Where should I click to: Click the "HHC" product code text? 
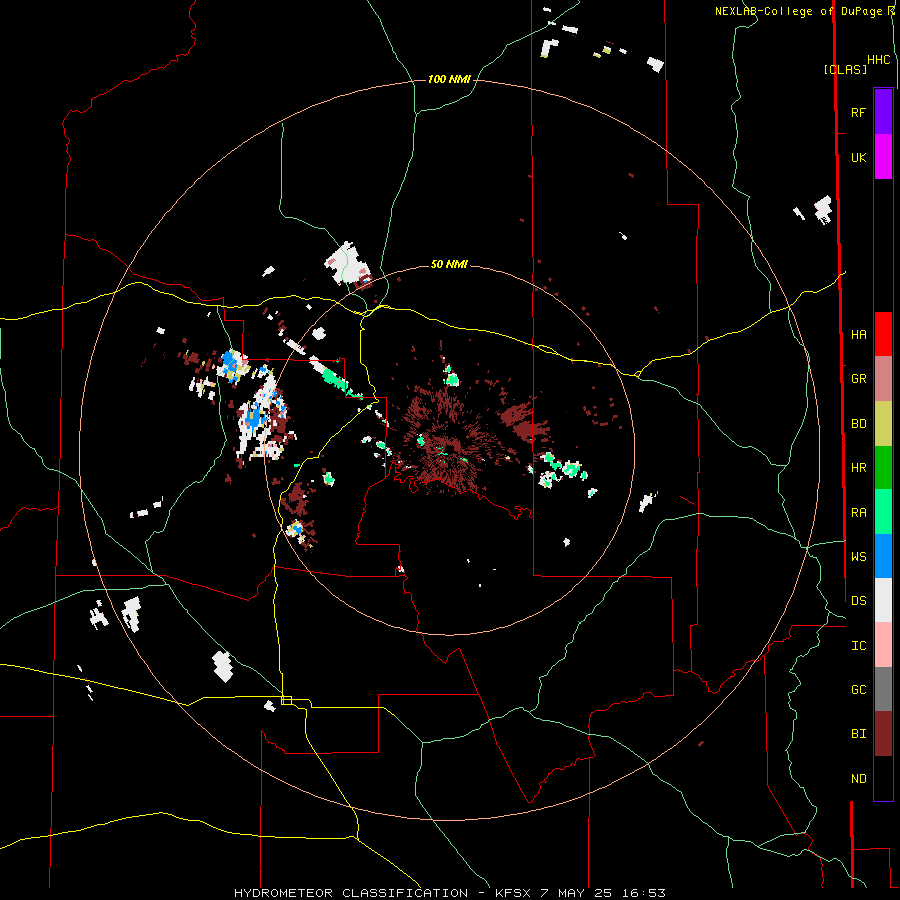pyautogui.click(x=878, y=60)
